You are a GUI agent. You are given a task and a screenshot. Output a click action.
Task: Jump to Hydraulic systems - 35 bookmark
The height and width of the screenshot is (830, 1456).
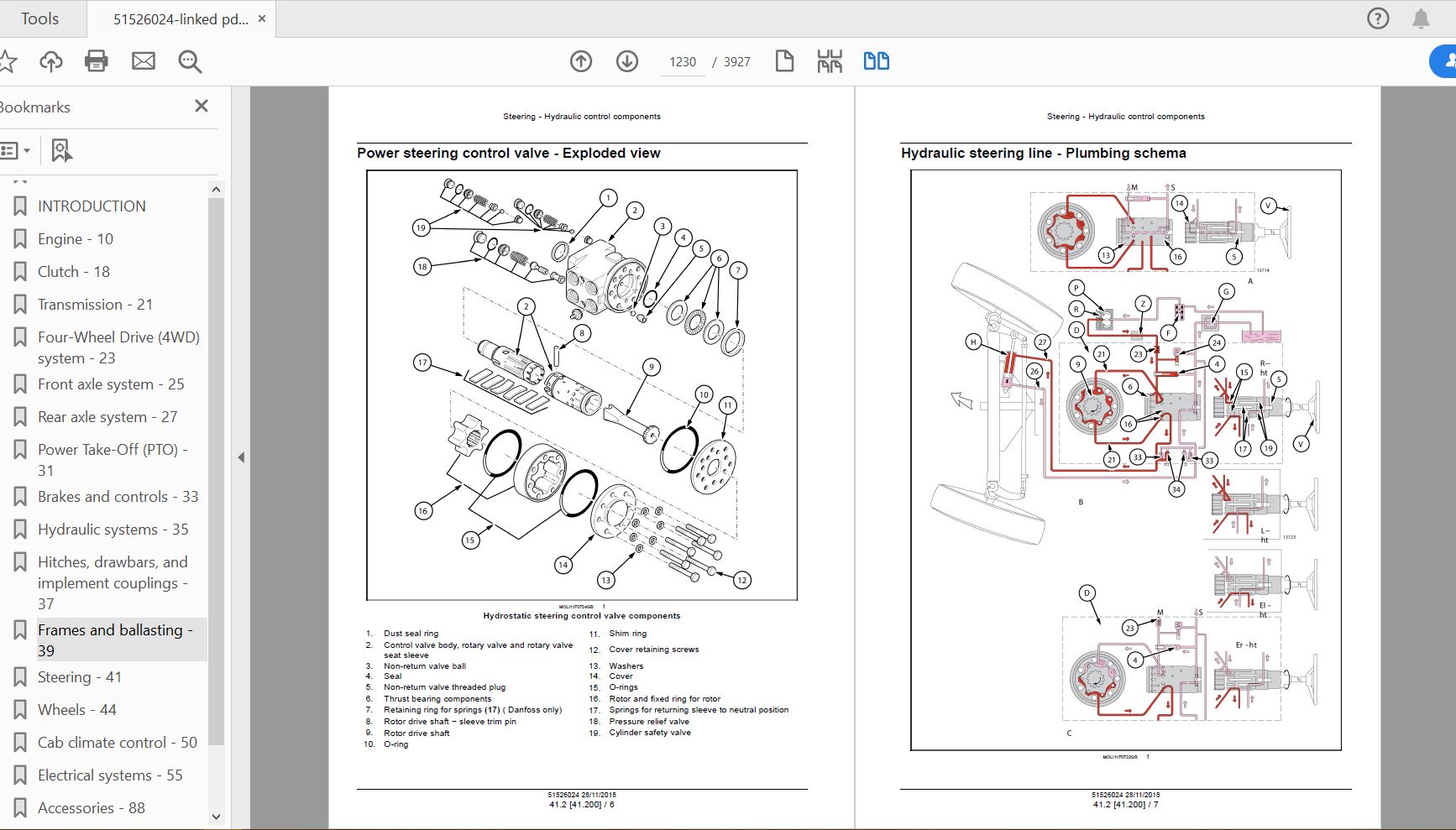point(113,530)
